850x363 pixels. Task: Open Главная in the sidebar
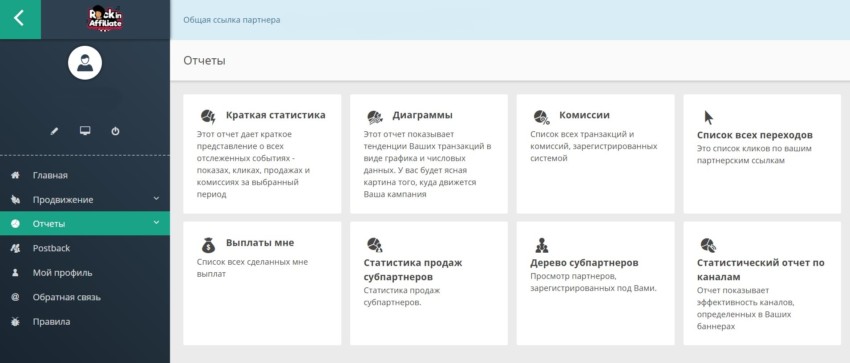coord(50,175)
